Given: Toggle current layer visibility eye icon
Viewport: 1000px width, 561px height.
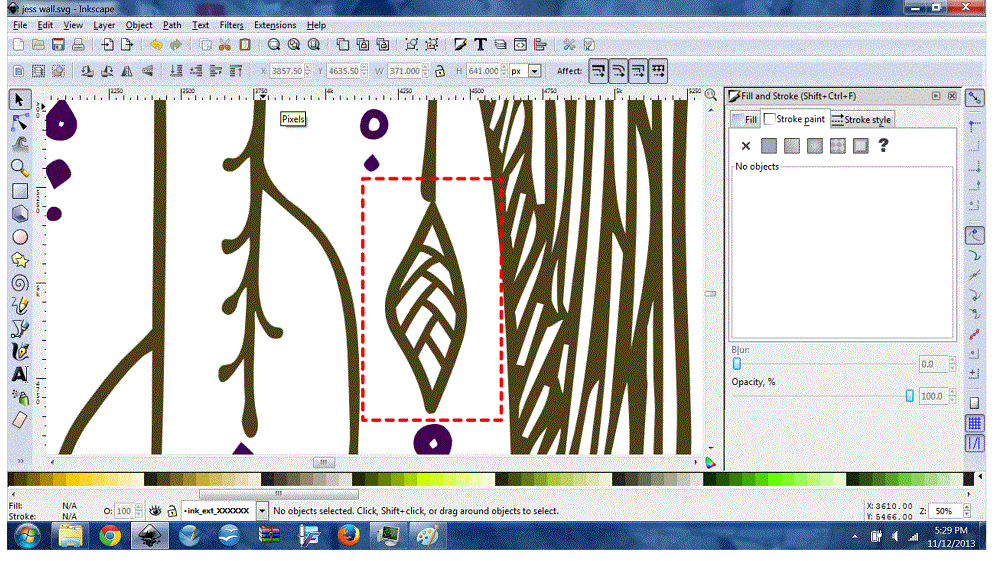Looking at the screenshot, I should point(155,511).
